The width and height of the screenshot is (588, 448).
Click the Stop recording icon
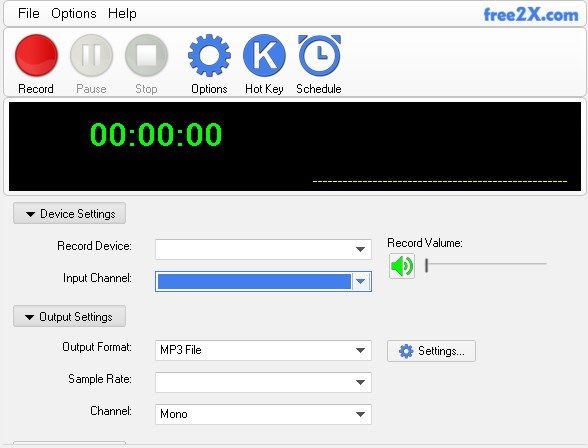pos(146,55)
